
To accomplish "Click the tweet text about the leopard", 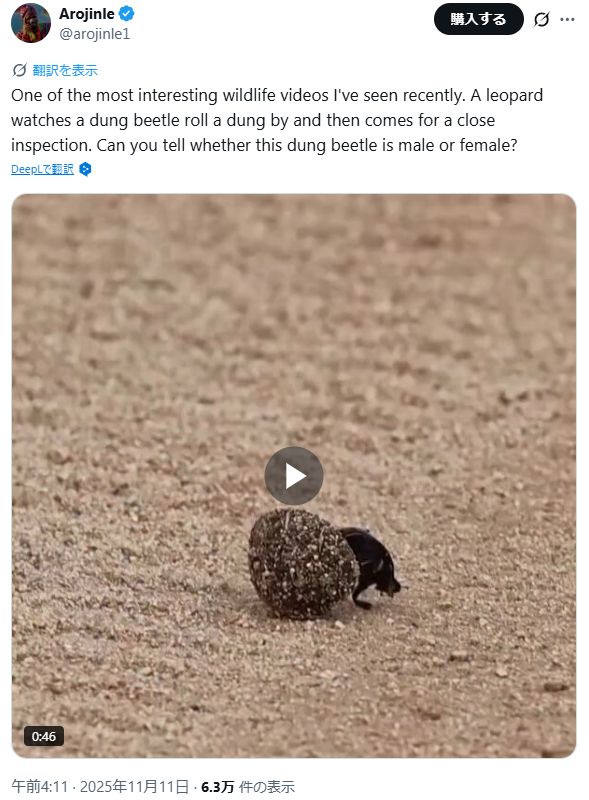I will (277, 120).
